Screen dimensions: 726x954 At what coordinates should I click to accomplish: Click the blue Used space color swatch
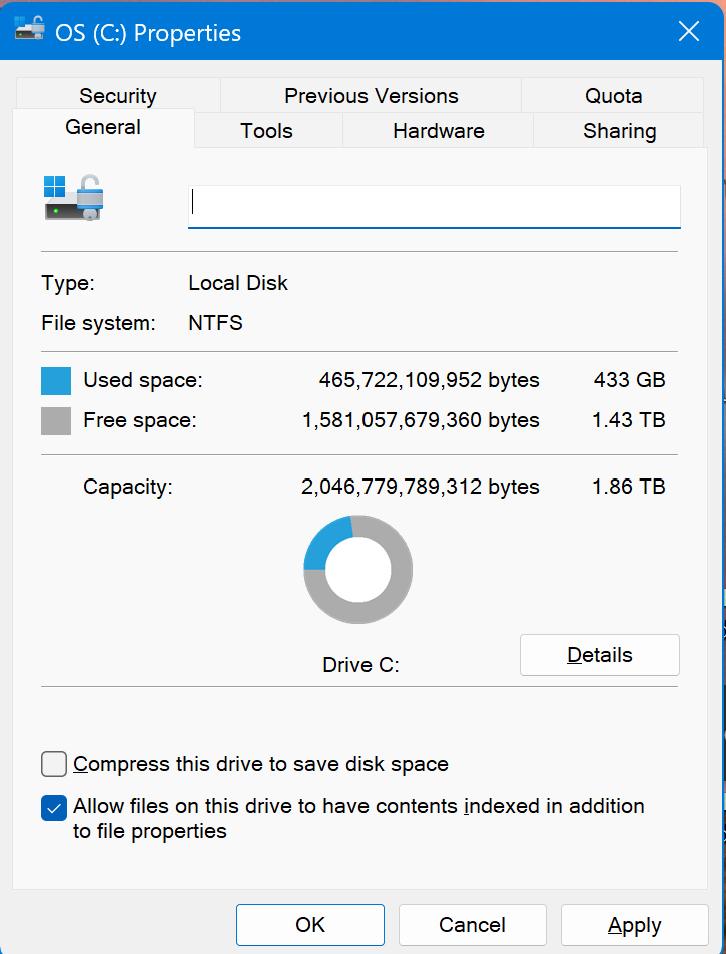coord(56,381)
